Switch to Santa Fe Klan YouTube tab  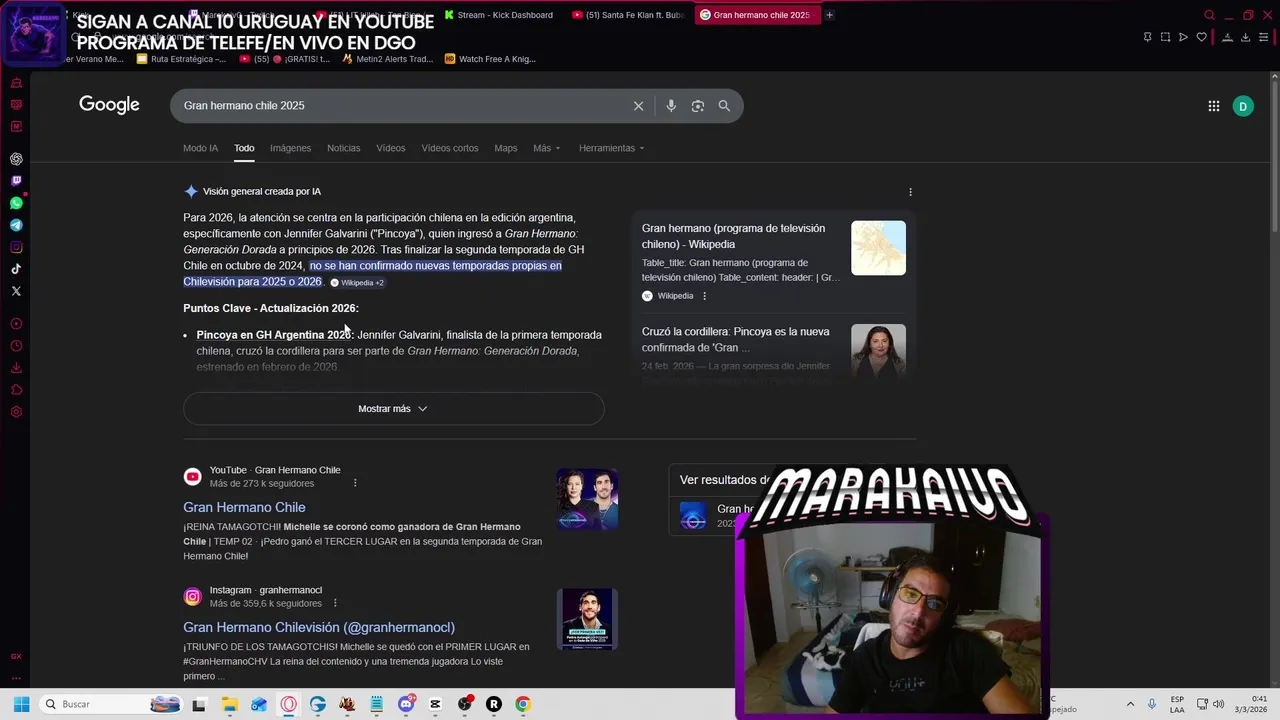pos(628,15)
